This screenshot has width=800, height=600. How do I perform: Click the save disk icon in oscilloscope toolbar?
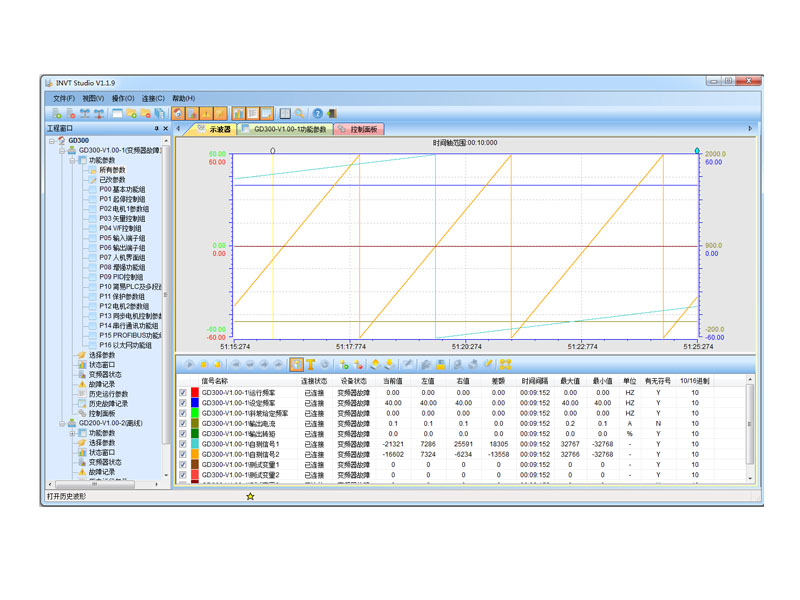coord(441,365)
